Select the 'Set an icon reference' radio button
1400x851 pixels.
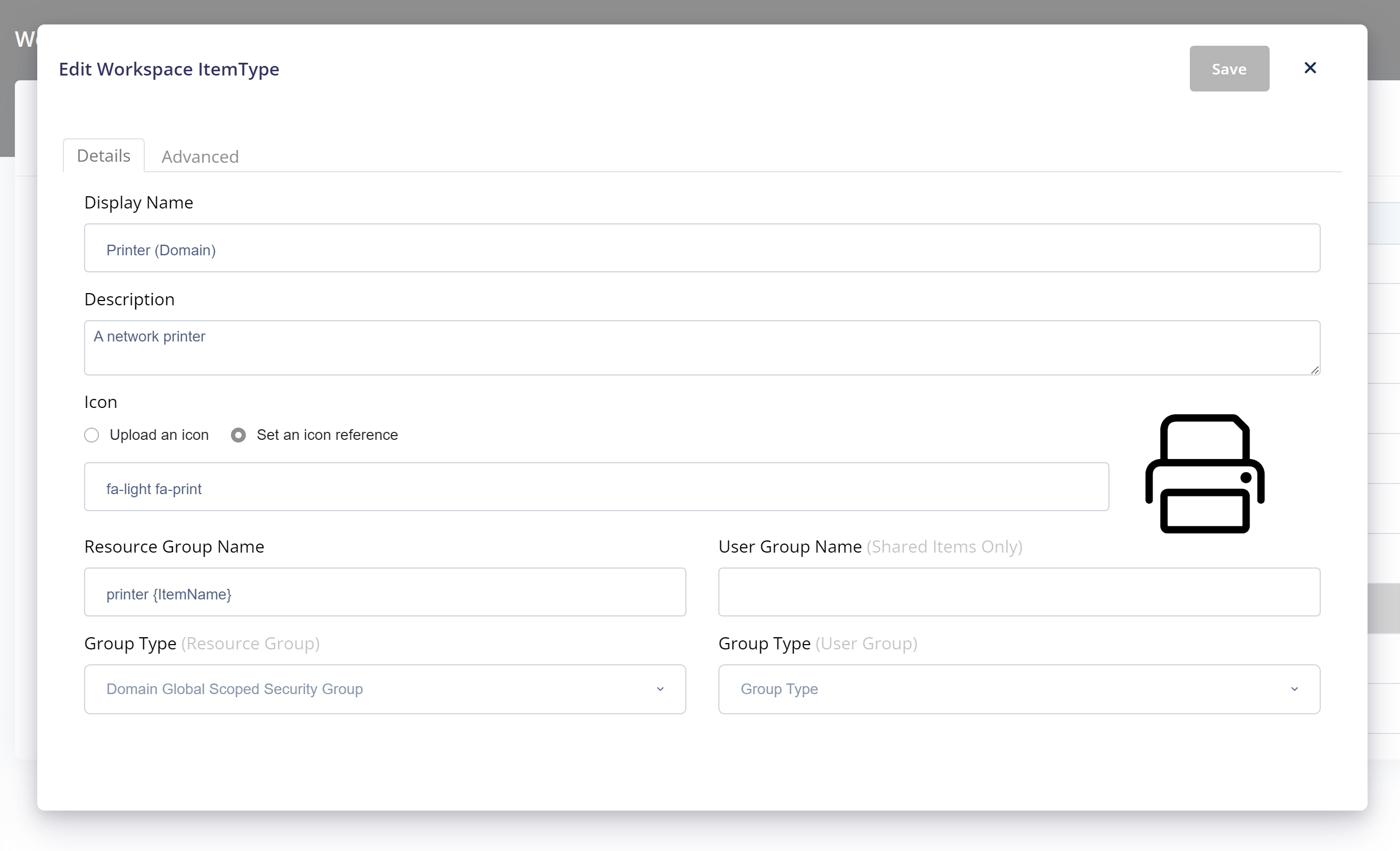238,435
